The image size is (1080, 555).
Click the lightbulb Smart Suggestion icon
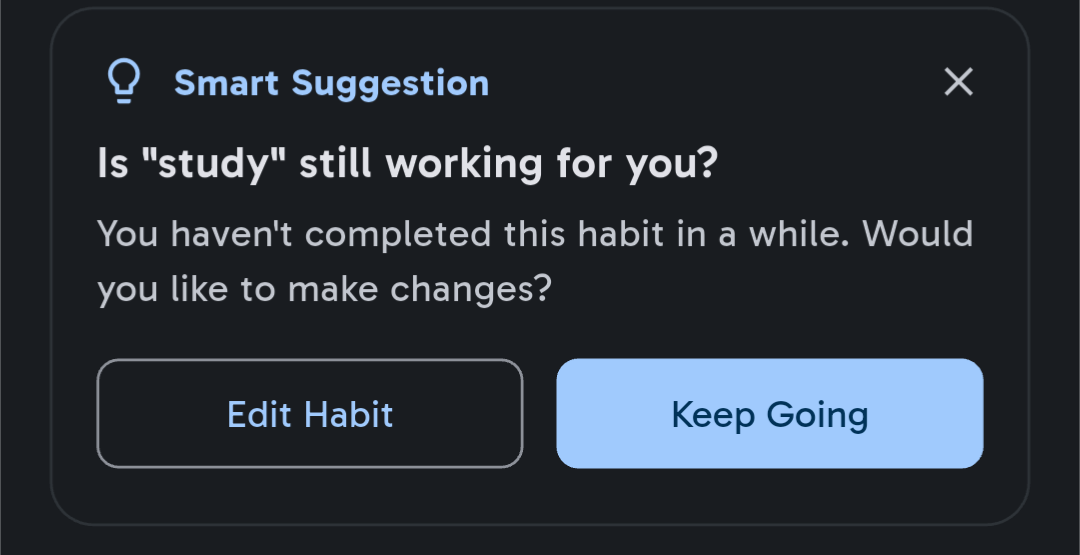[x=124, y=82]
